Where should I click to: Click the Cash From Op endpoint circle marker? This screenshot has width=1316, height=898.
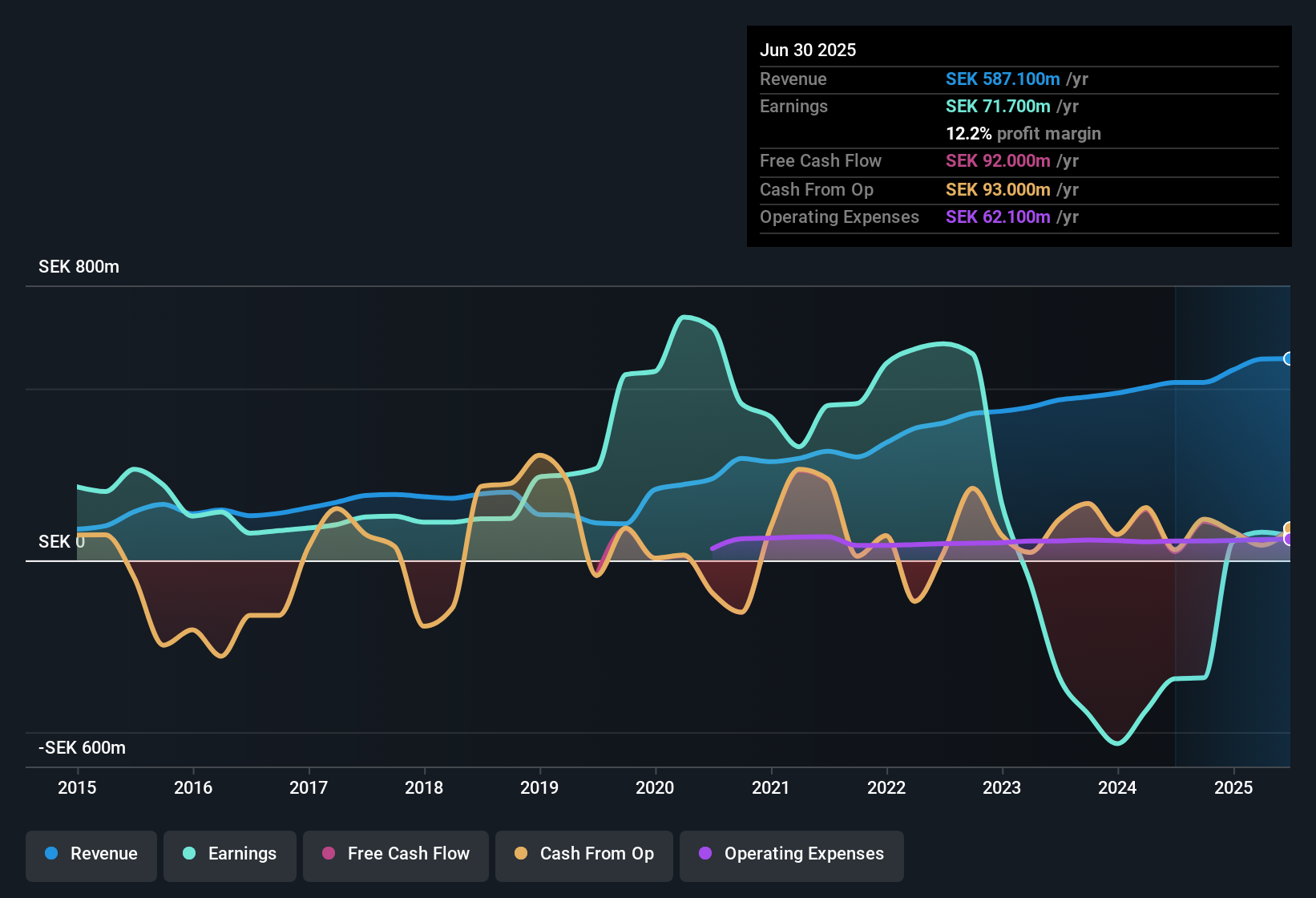click(1288, 528)
